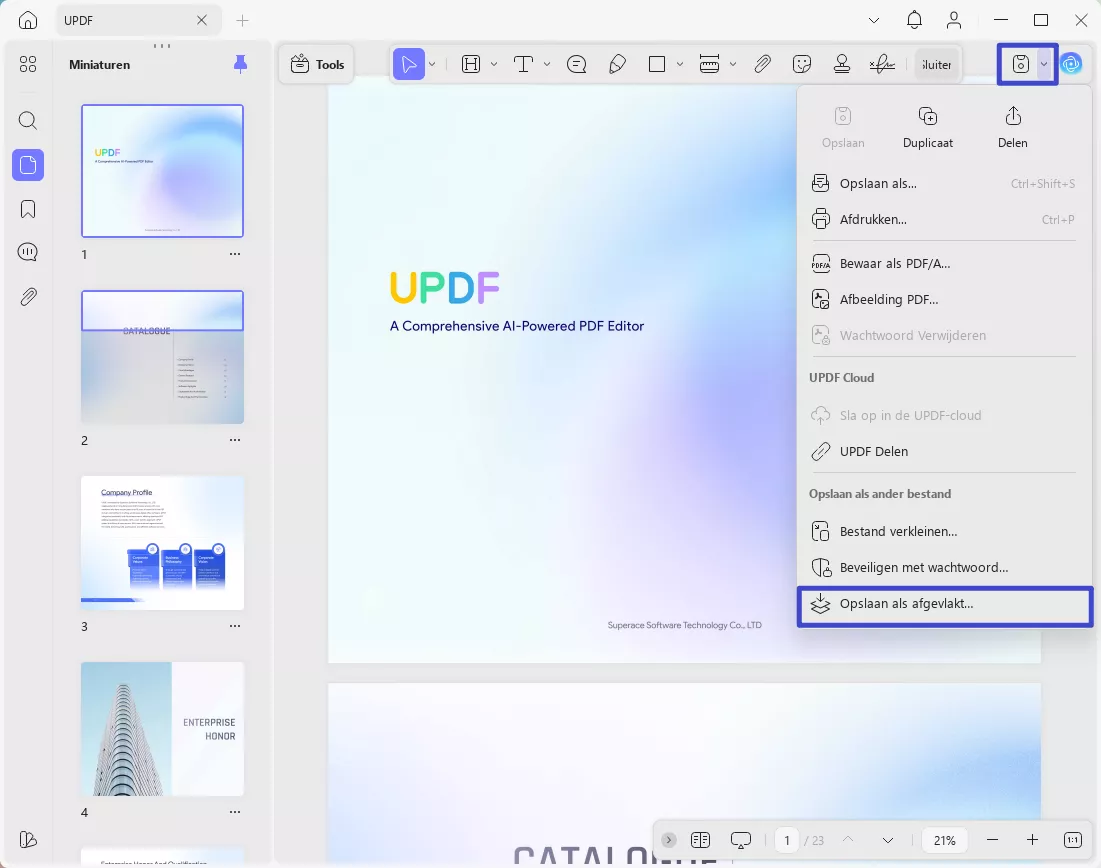Choose Opslaan als... menu item
Viewport: 1101px width, 868px height.
[x=943, y=184]
